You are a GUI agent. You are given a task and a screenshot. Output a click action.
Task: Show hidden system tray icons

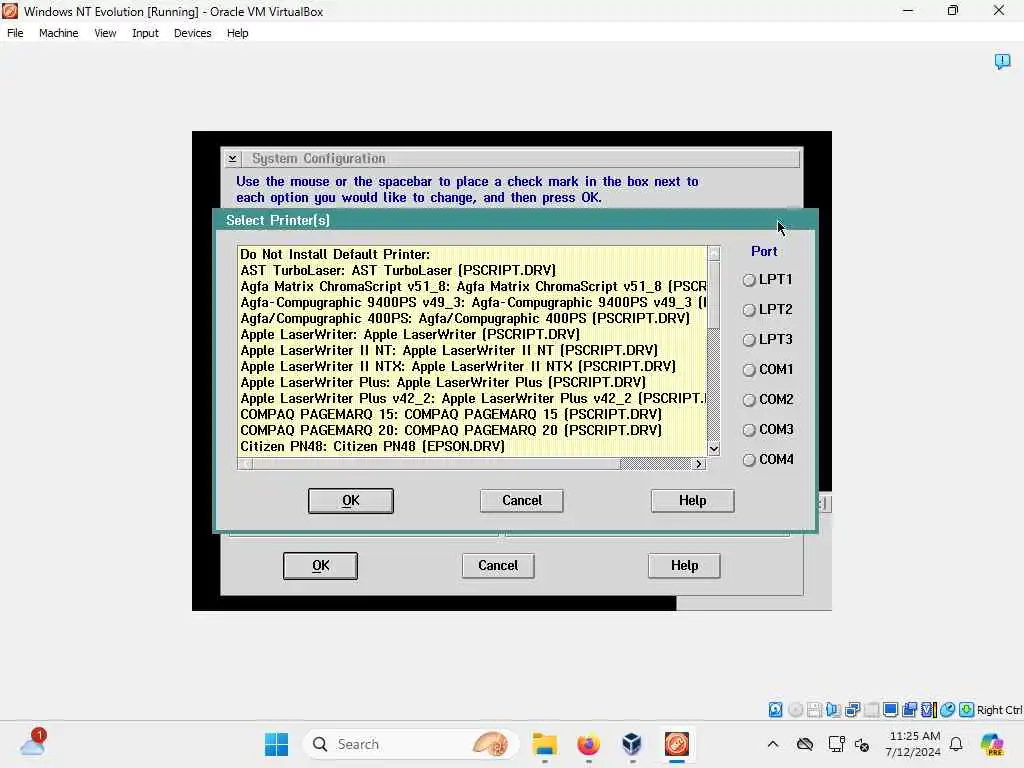click(773, 744)
